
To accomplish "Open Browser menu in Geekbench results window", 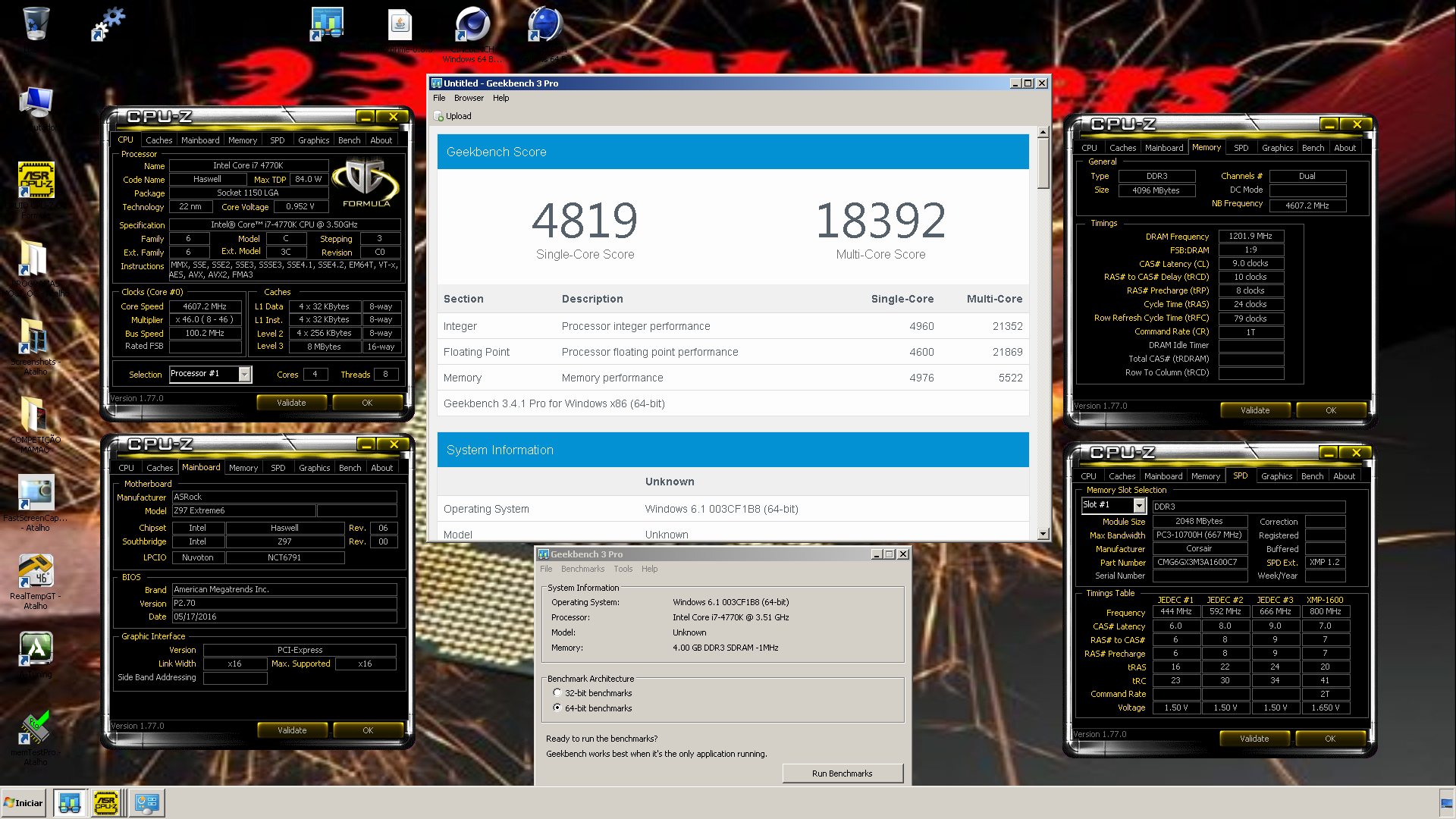I will pos(469,98).
